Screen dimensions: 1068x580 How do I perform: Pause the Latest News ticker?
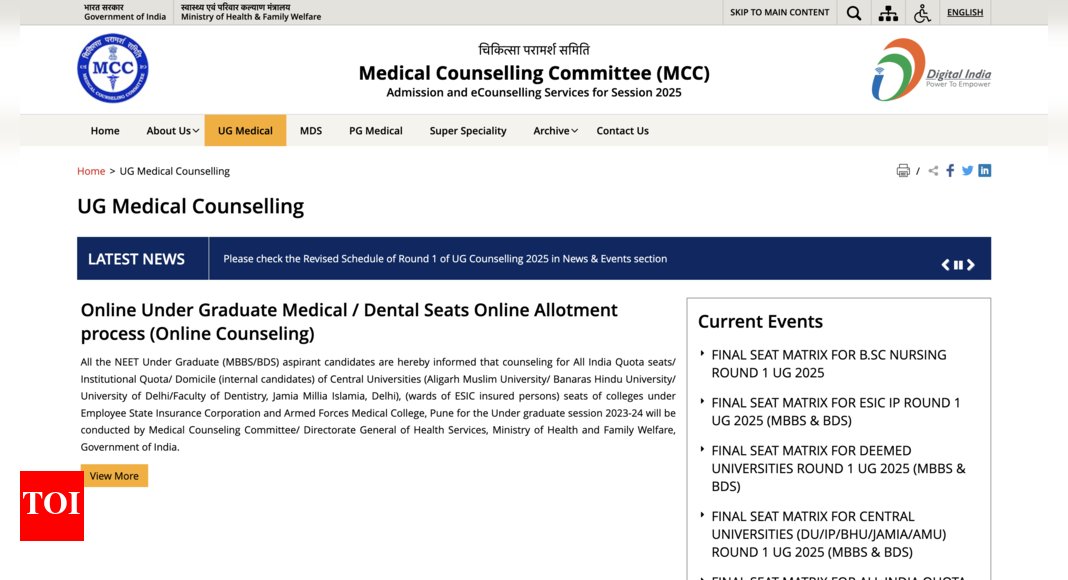click(x=958, y=265)
